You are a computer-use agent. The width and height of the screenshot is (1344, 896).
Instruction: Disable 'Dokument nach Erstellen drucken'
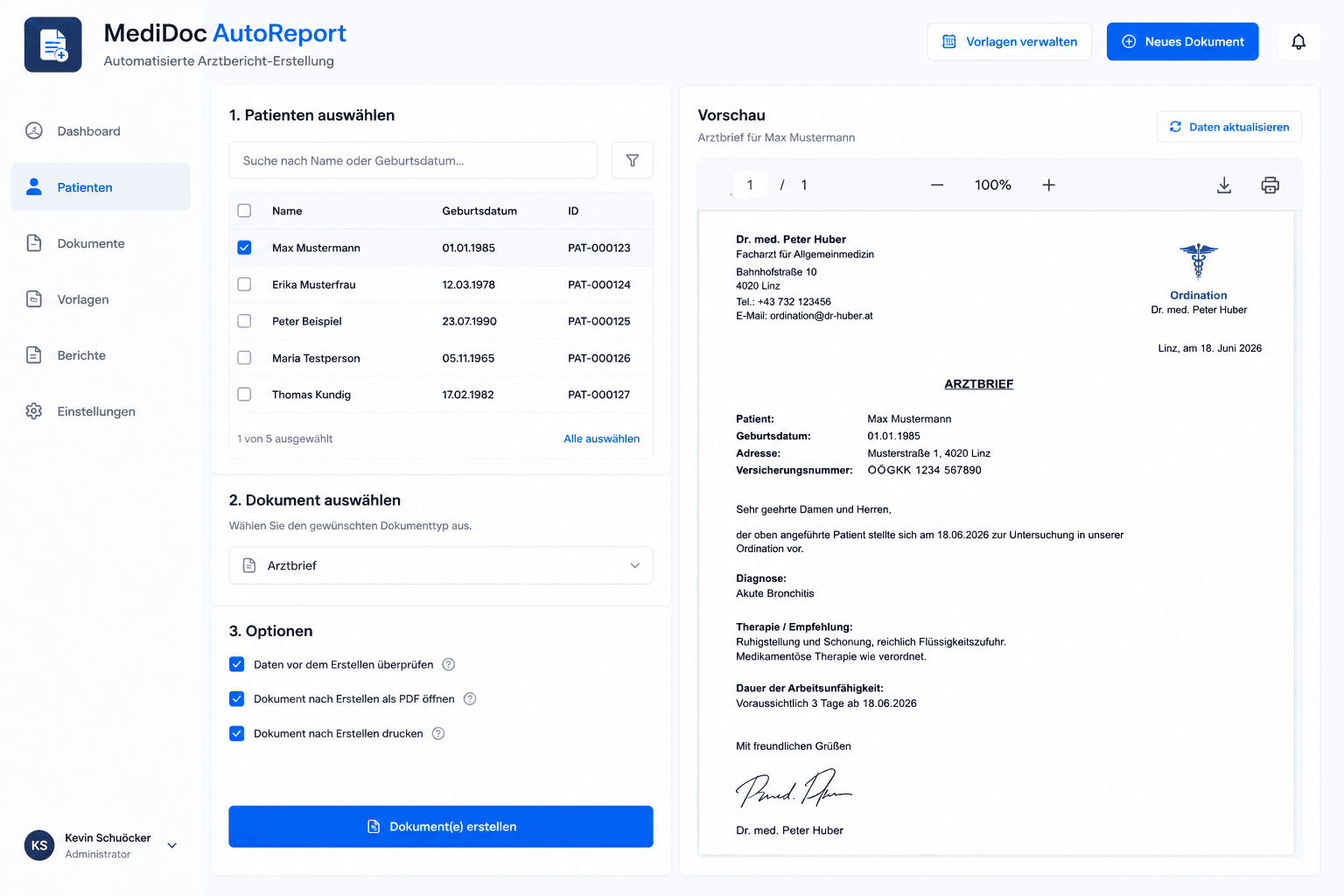[236, 733]
